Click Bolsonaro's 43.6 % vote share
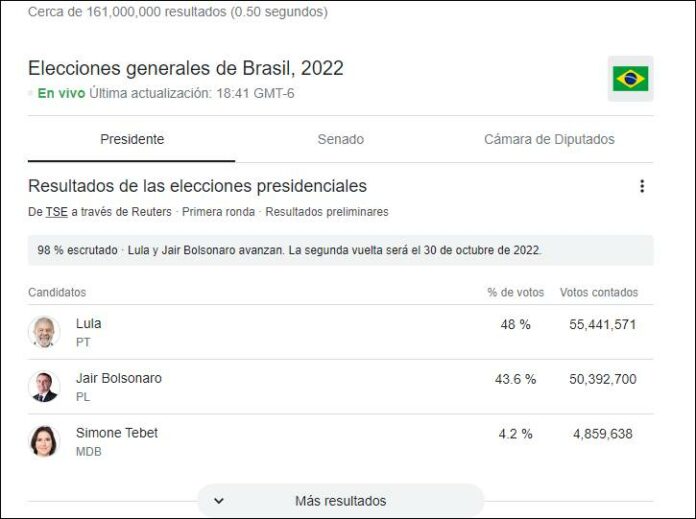696x519 pixels. pyautogui.click(x=515, y=379)
